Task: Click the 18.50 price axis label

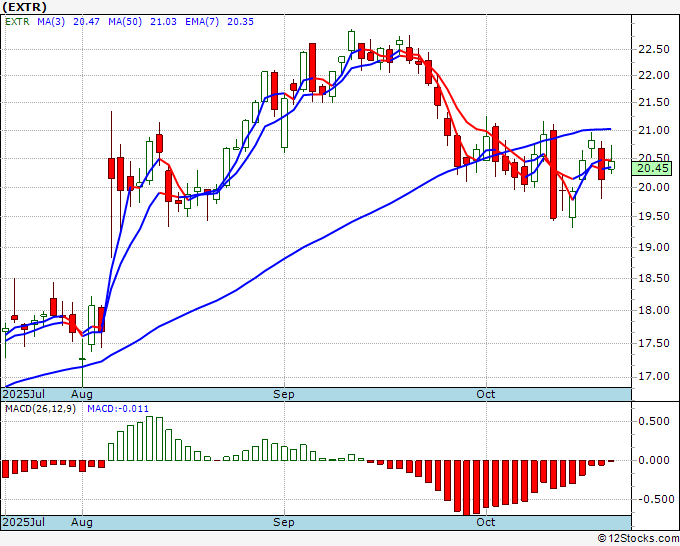Action: click(654, 278)
